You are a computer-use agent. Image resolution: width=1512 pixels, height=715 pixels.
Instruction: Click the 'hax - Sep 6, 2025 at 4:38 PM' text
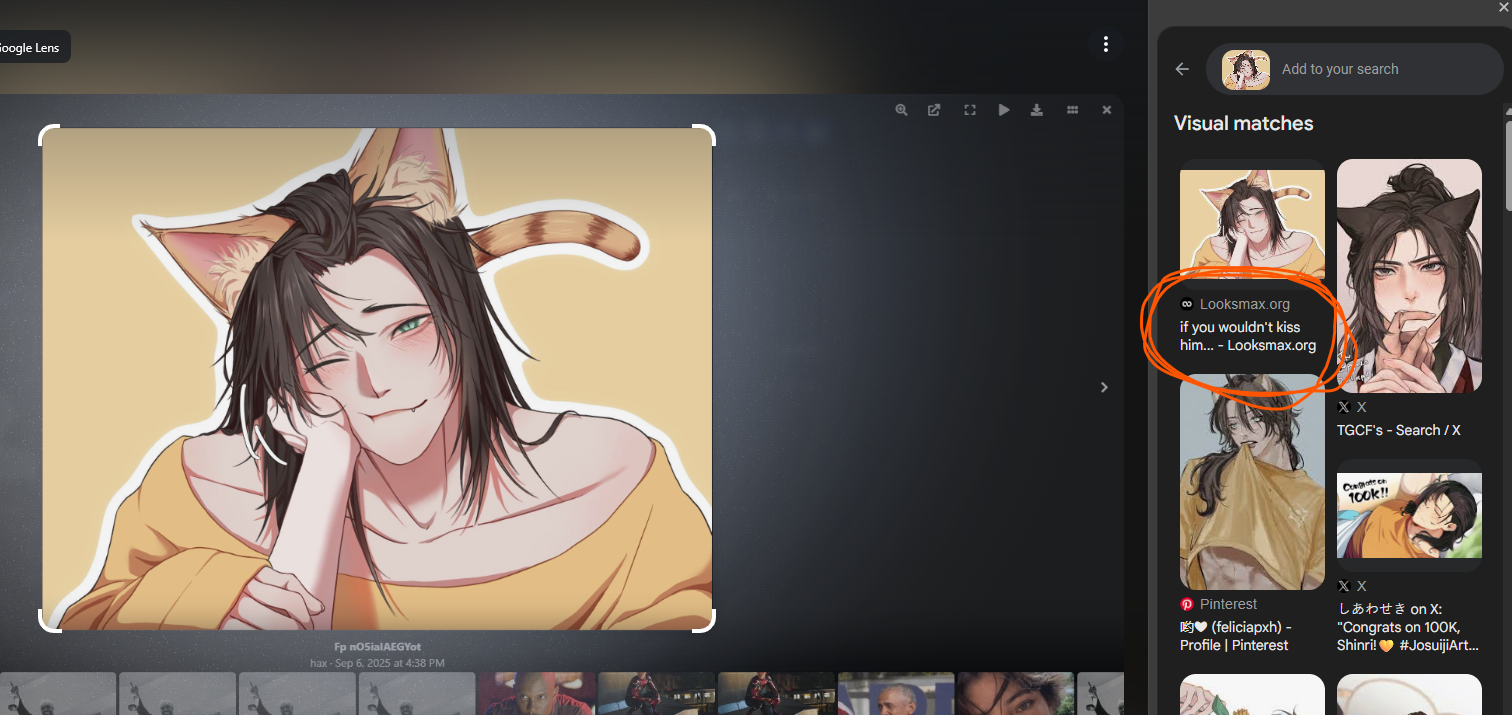coord(377,663)
